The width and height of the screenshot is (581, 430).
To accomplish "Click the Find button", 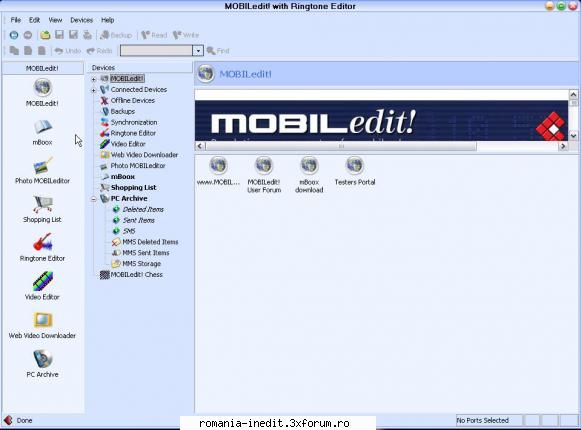I will click(x=218, y=51).
